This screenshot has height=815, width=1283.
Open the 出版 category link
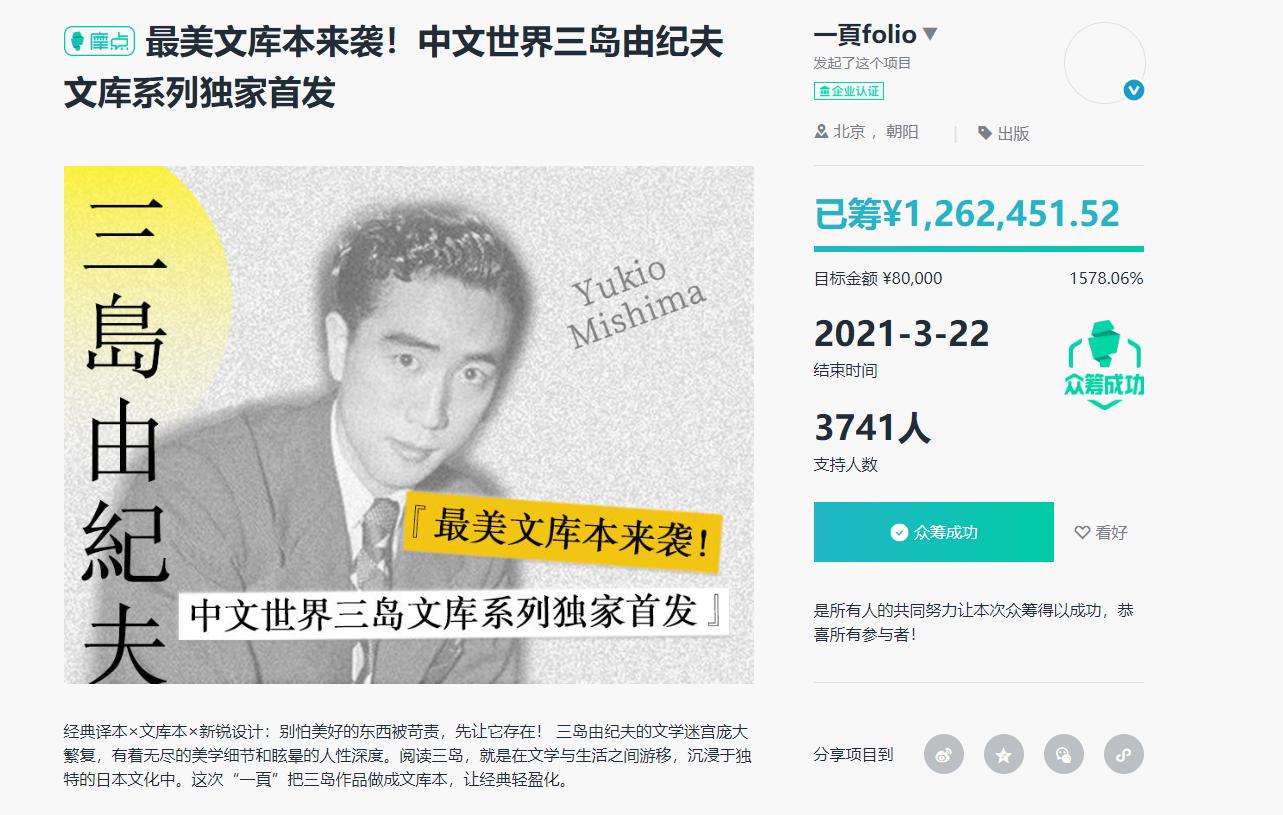point(1013,133)
